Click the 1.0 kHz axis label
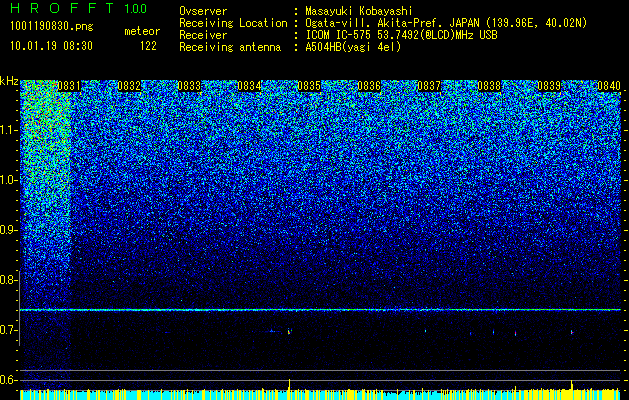The width and height of the screenshot is (629, 400). 9,180
